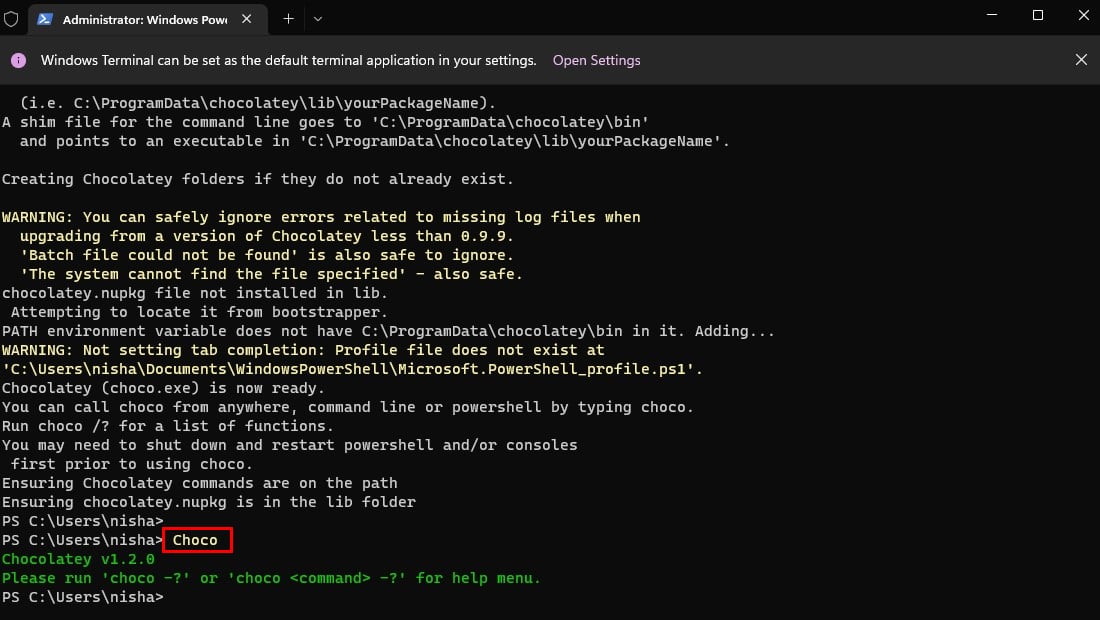The height and width of the screenshot is (620, 1100).
Task: Minimize the Windows Terminal window
Action: [990, 16]
